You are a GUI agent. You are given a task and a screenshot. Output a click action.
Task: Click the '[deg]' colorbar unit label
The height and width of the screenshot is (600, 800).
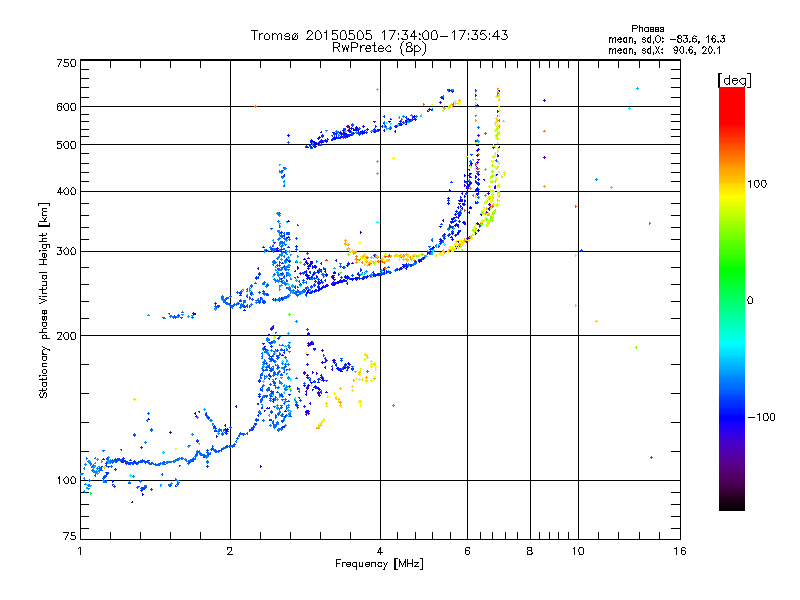[x=734, y=80]
